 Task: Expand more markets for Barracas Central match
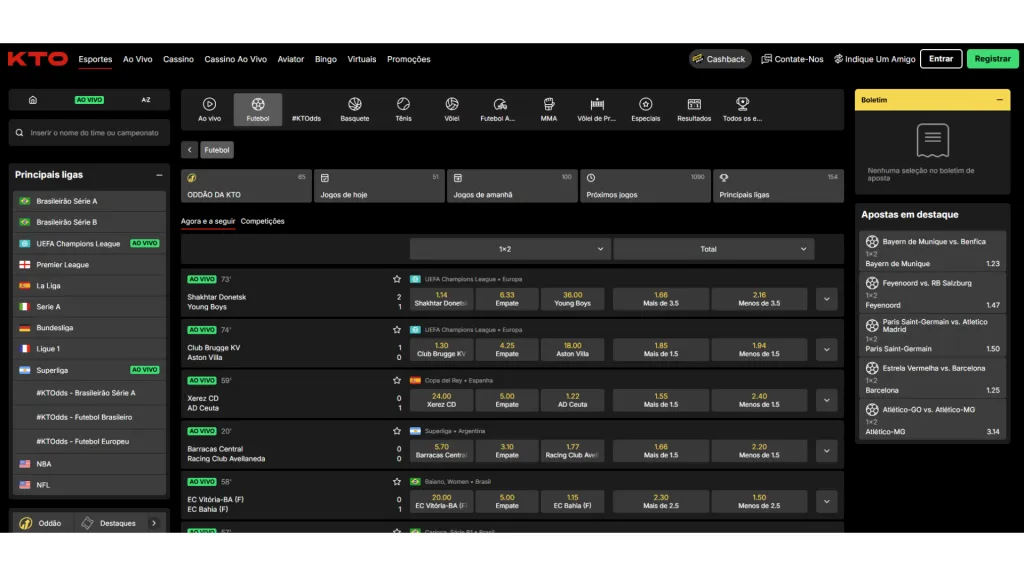tap(826, 451)
